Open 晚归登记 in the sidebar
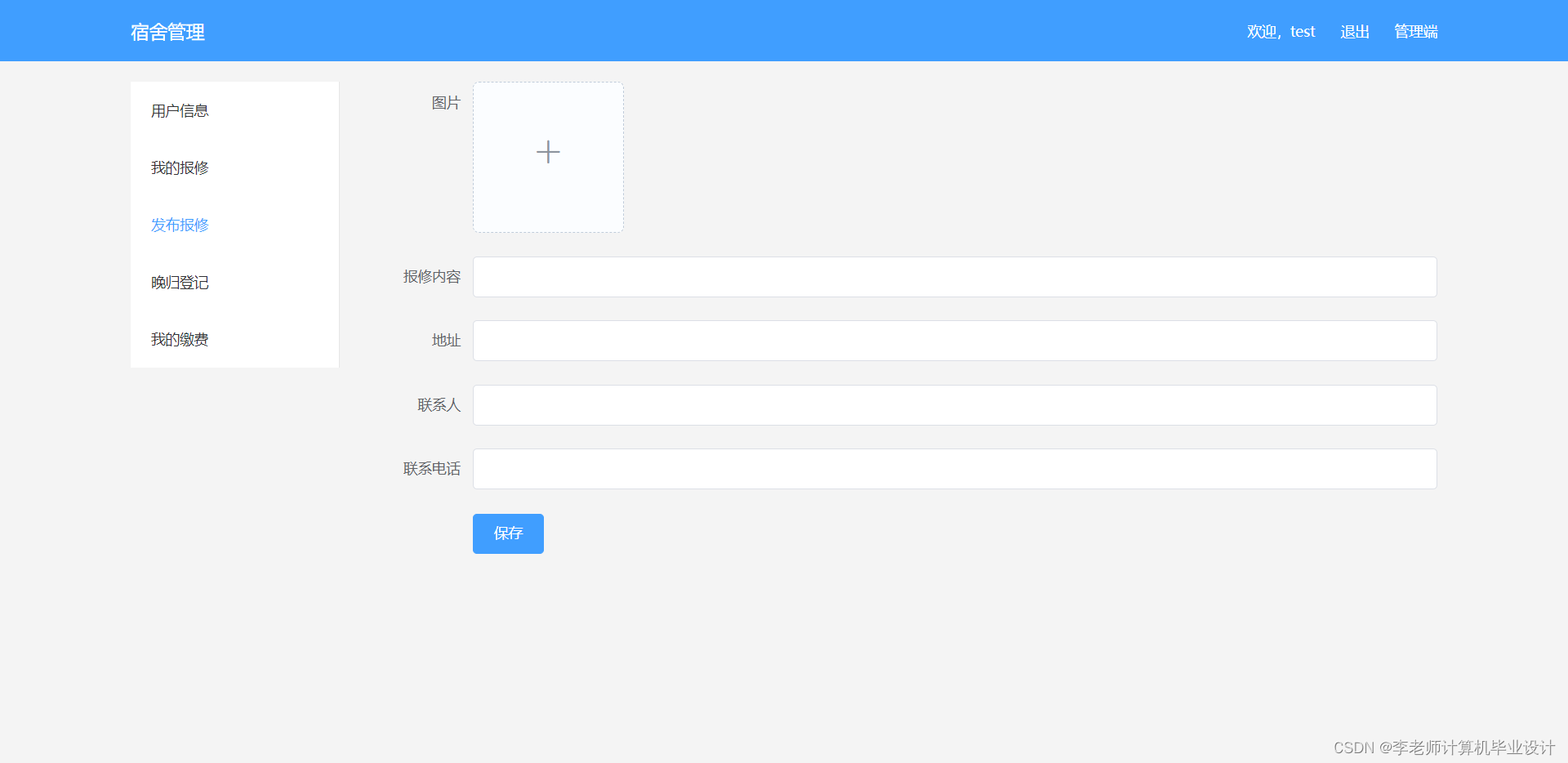Viewport: 1568px width, 763px height. point(179,282)
